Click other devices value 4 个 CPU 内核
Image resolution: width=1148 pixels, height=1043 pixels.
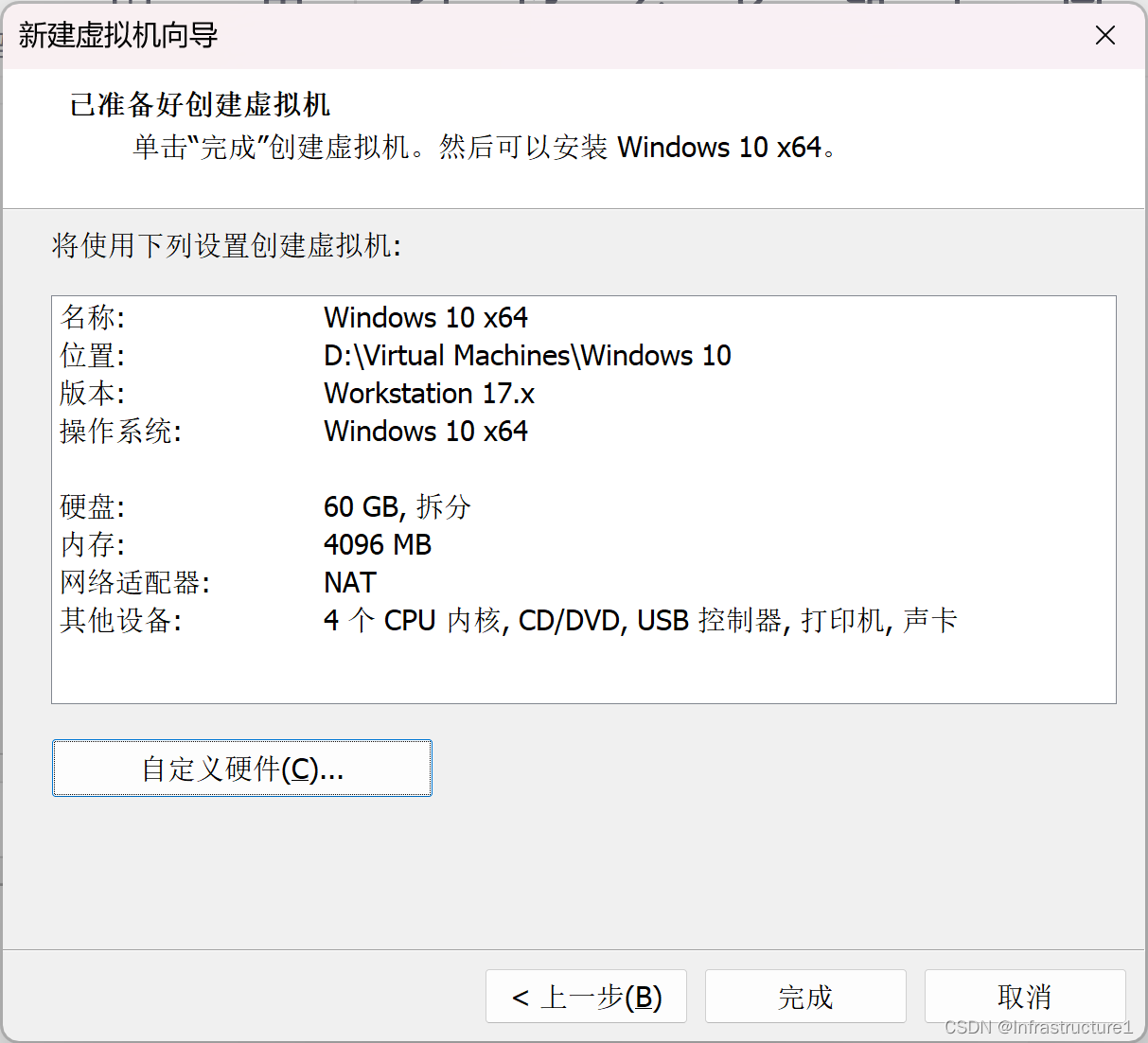pos(412,620)
